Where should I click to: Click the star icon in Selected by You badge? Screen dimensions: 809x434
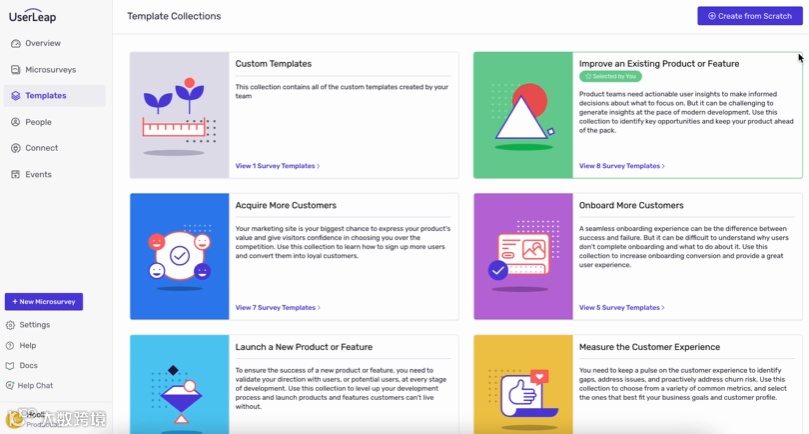click(588, 76)
